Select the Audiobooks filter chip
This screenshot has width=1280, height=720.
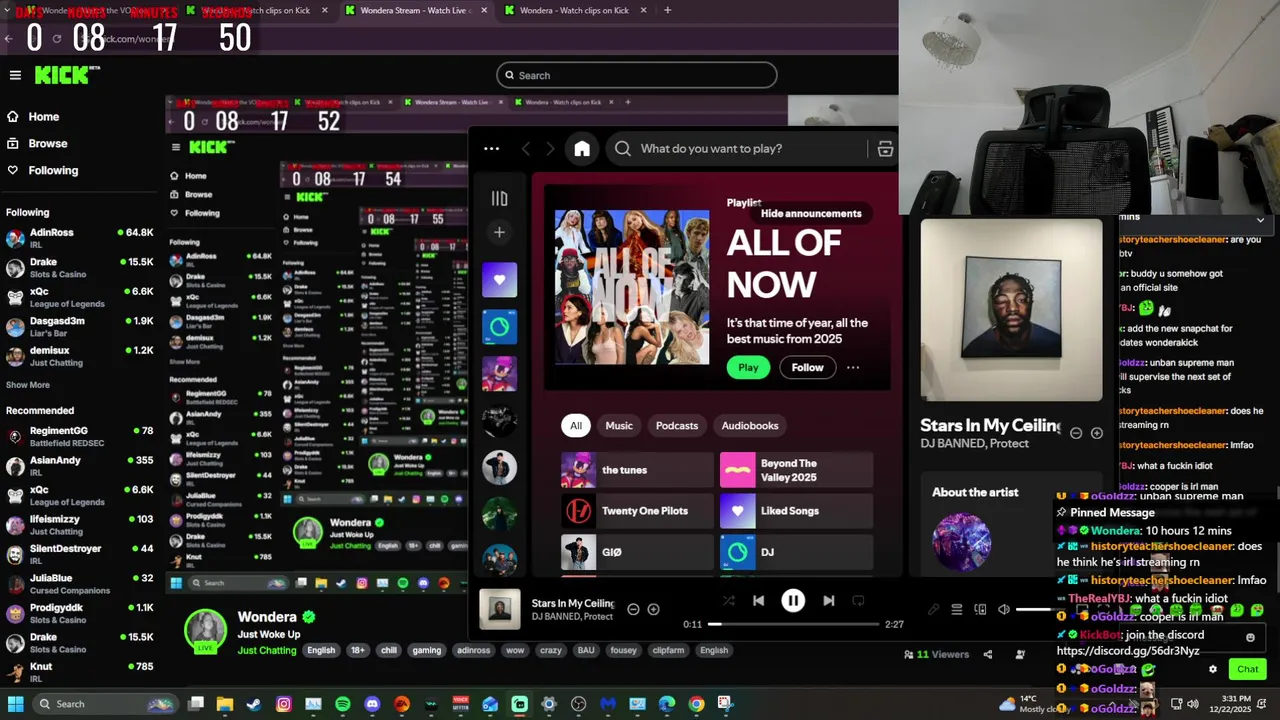[x=750, y=425]
